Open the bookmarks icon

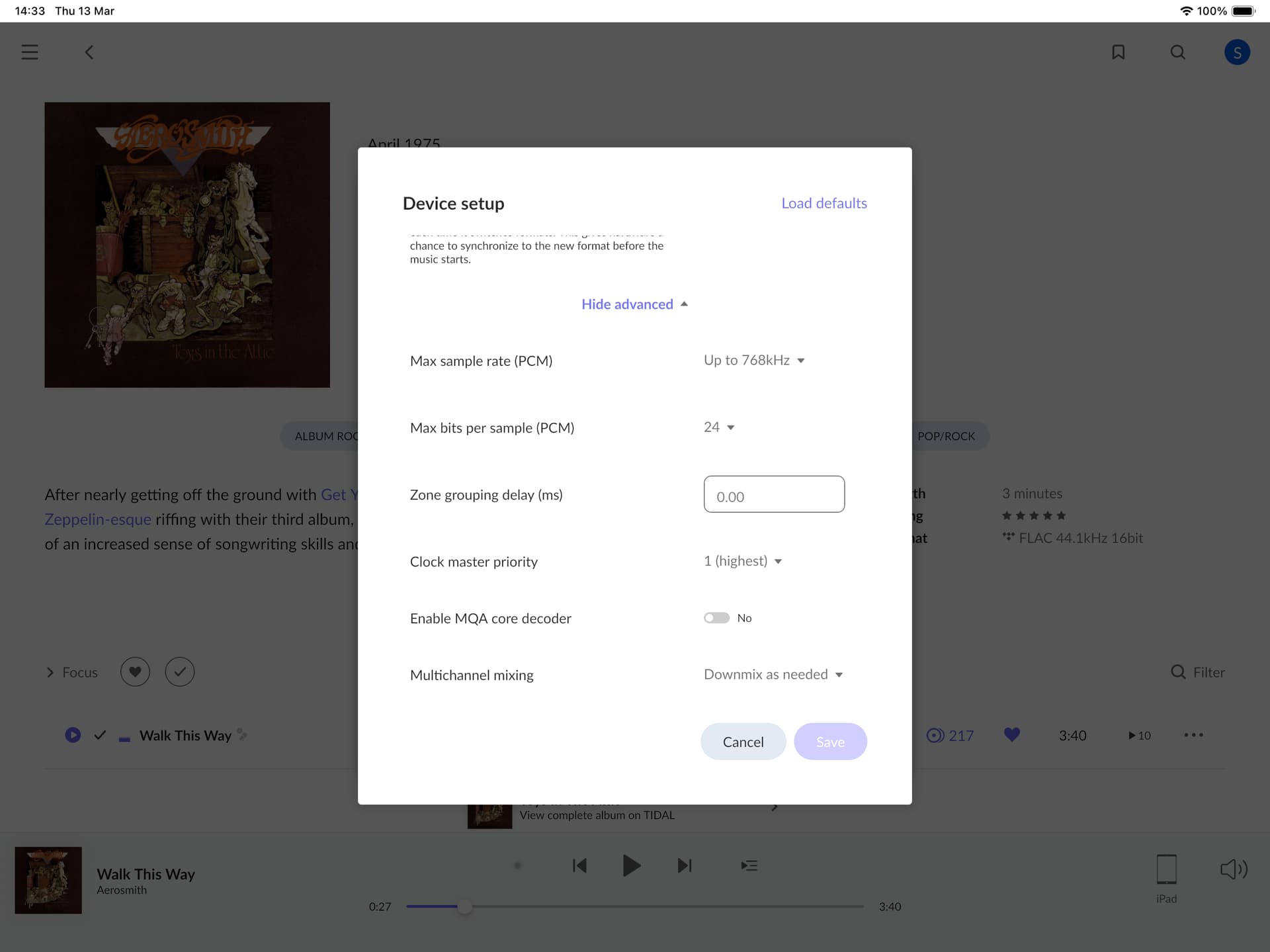click(1118, 52)
